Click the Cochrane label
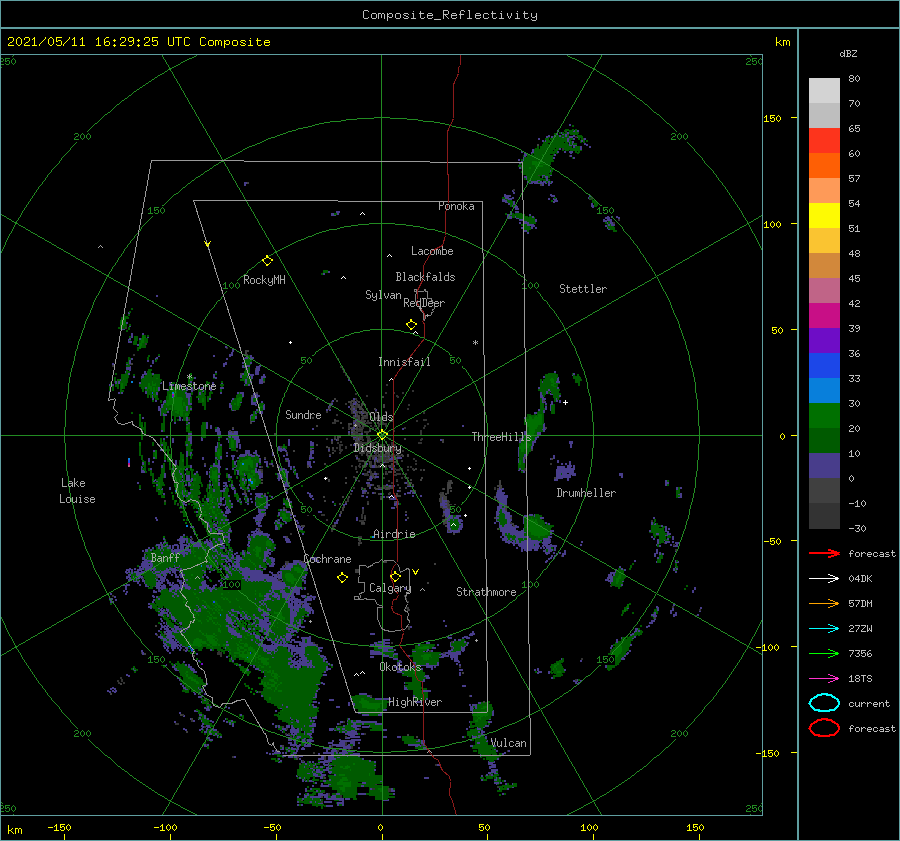The width and height of the screenshot is (900, 841). click(327, 559)
